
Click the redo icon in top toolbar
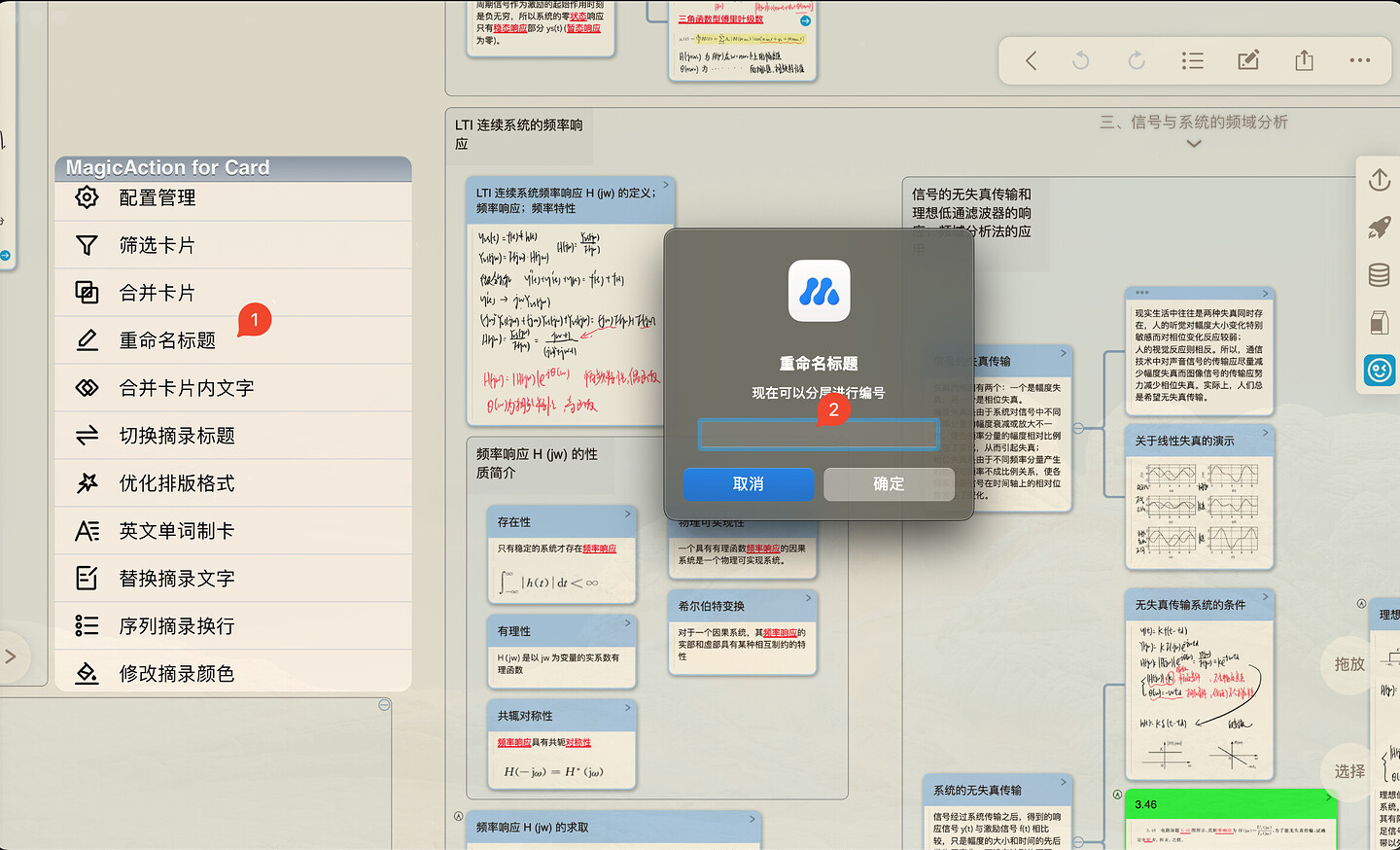[x=1136, y=61]
